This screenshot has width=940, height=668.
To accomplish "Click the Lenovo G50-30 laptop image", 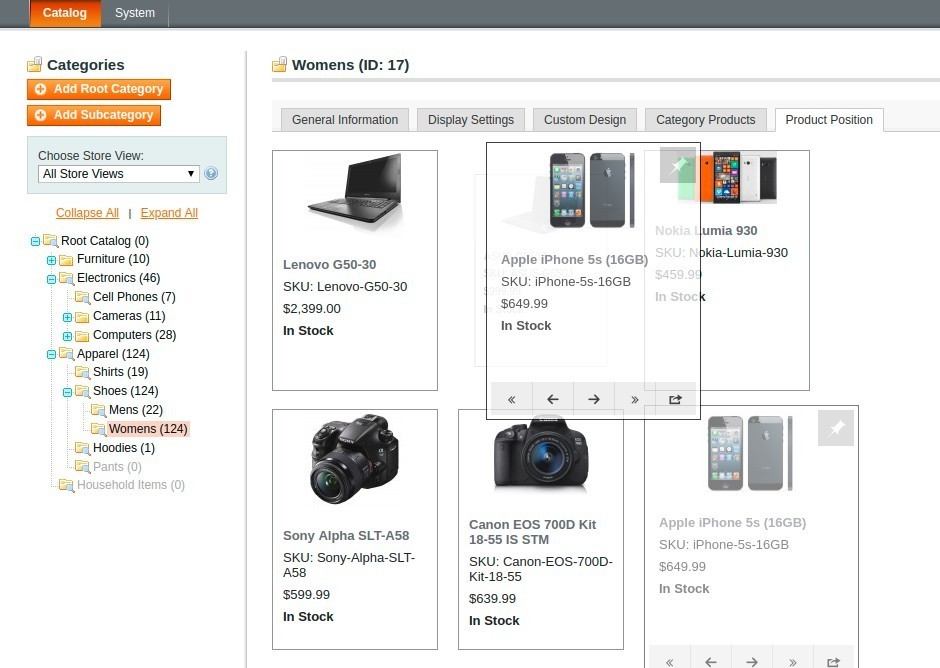I will [355, 192].
